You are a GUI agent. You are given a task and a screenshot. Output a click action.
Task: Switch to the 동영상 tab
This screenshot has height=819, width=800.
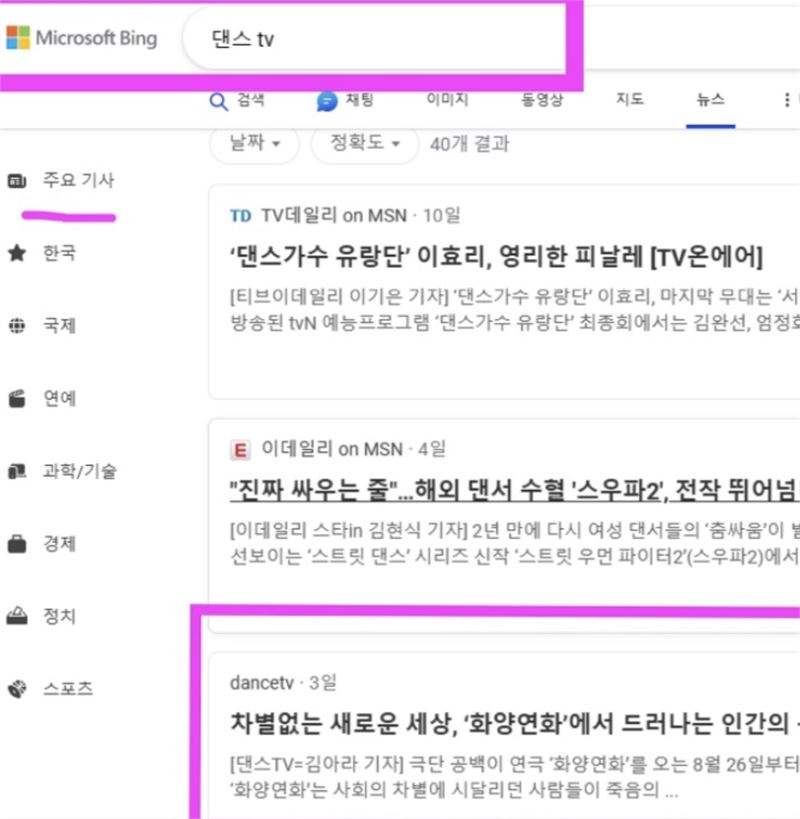click(x=542, y=99)
